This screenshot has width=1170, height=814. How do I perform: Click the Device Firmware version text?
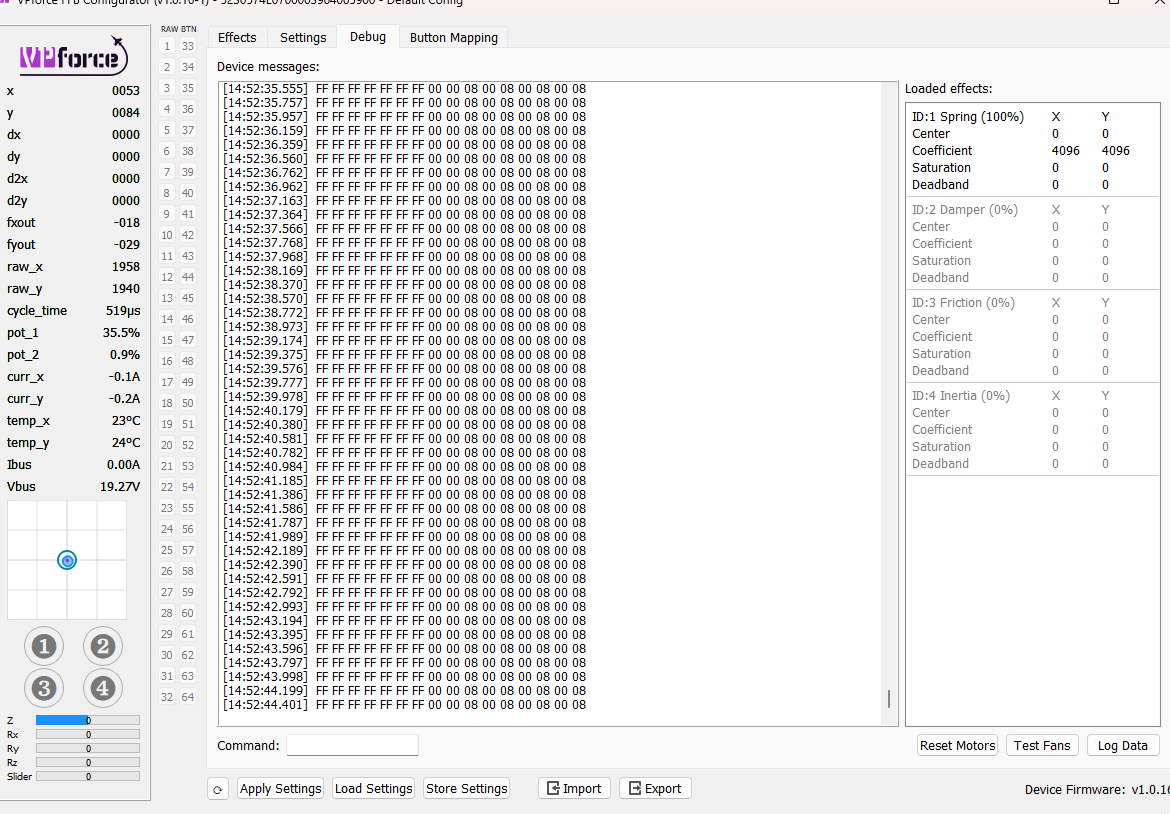[1096, 789]
